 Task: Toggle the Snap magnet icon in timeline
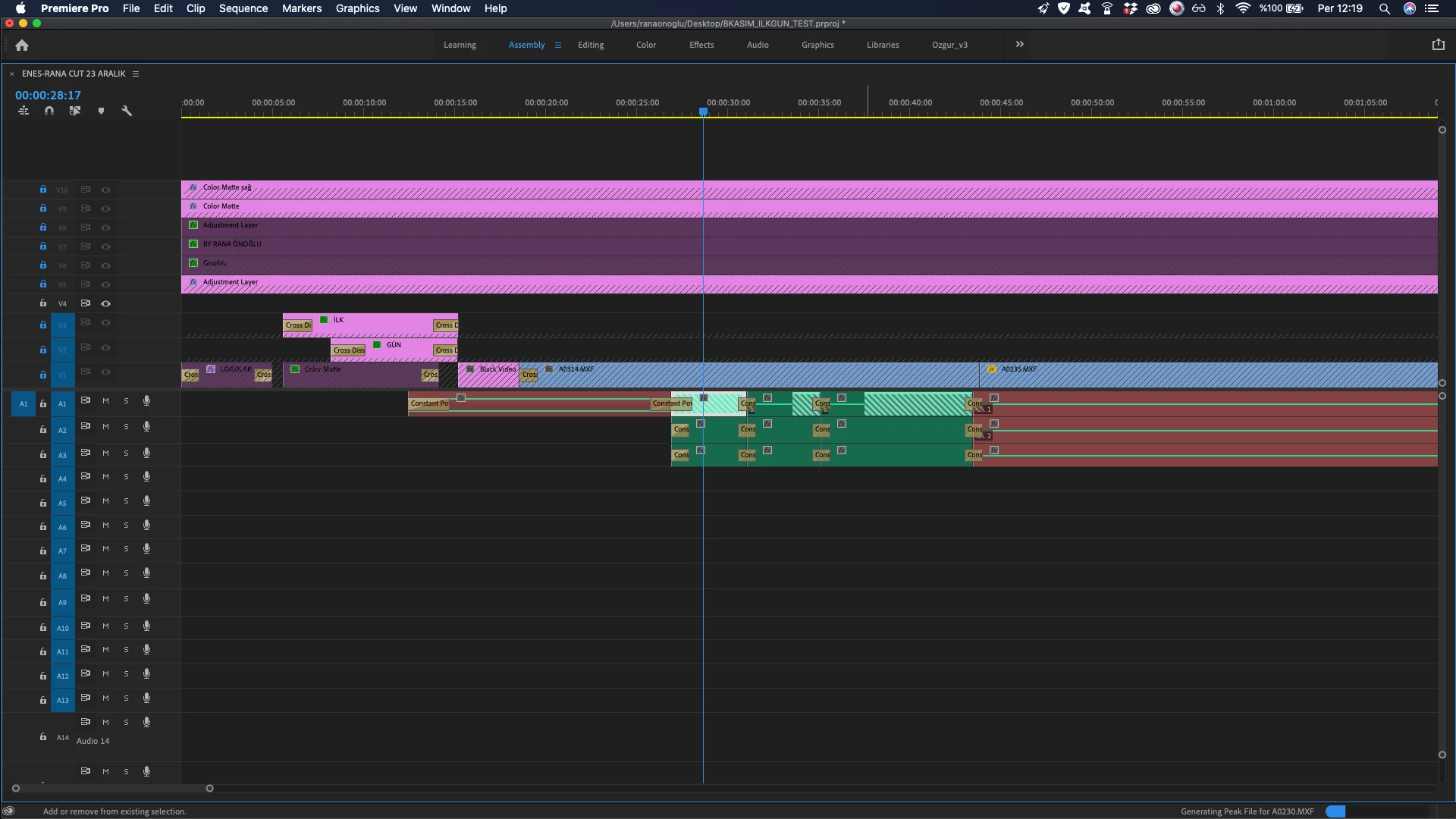pos(49,111)
